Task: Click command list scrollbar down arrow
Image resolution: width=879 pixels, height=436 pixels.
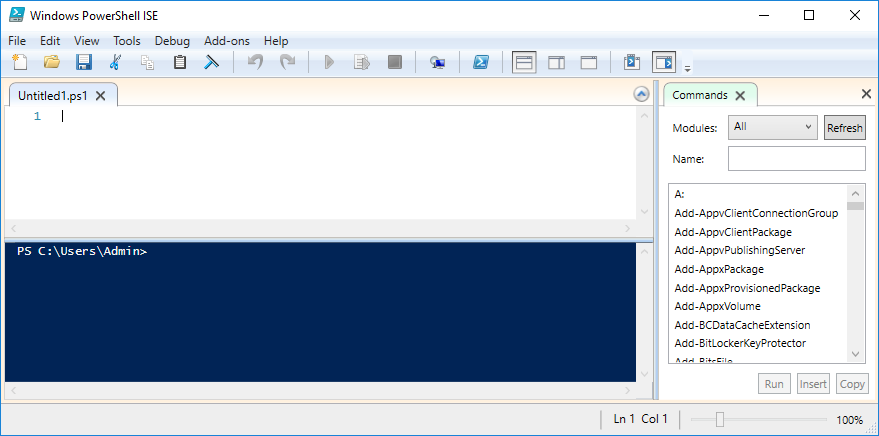Action: (x=855, y=354)
